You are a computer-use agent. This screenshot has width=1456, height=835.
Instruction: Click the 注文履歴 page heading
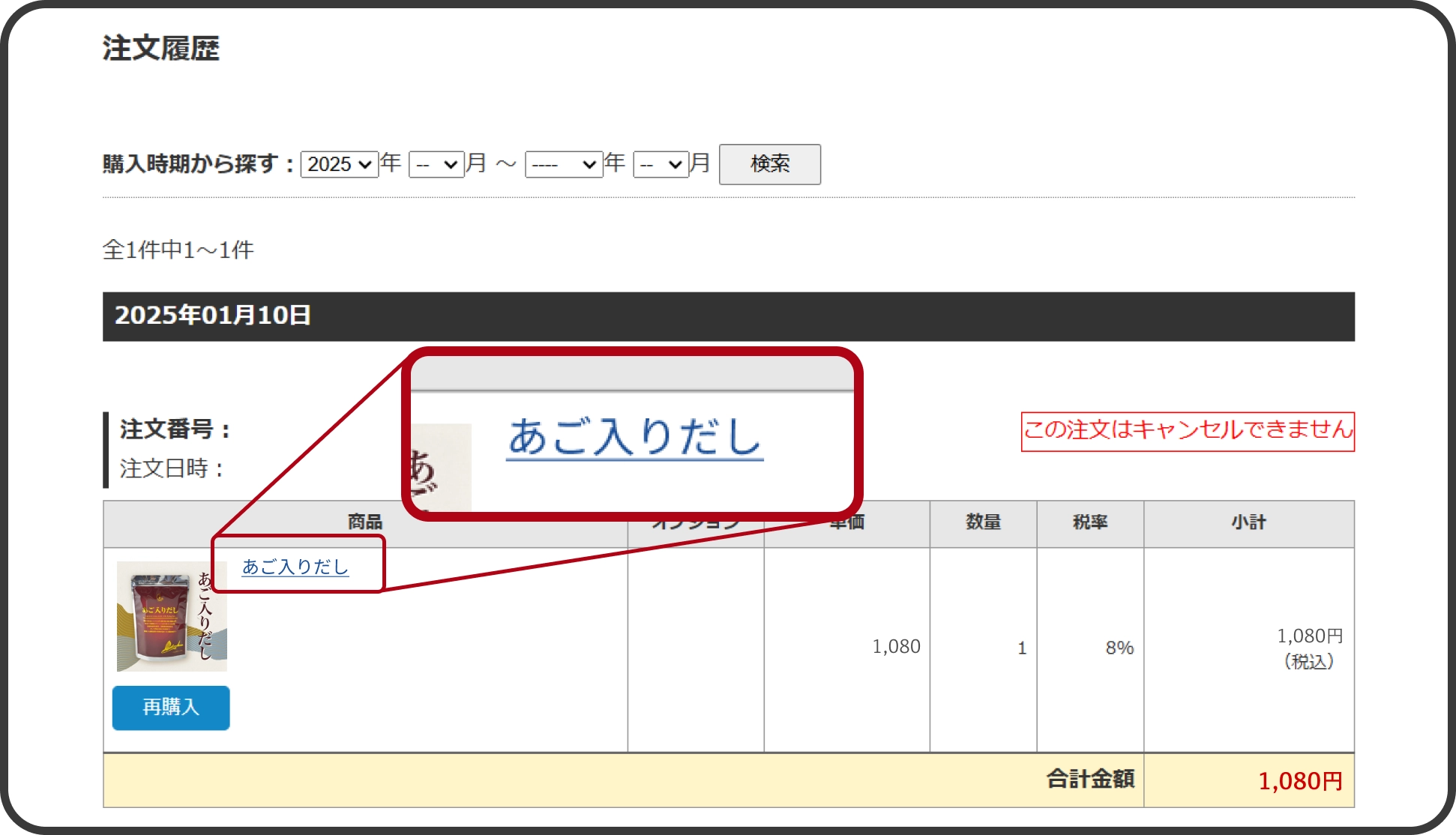160,49
